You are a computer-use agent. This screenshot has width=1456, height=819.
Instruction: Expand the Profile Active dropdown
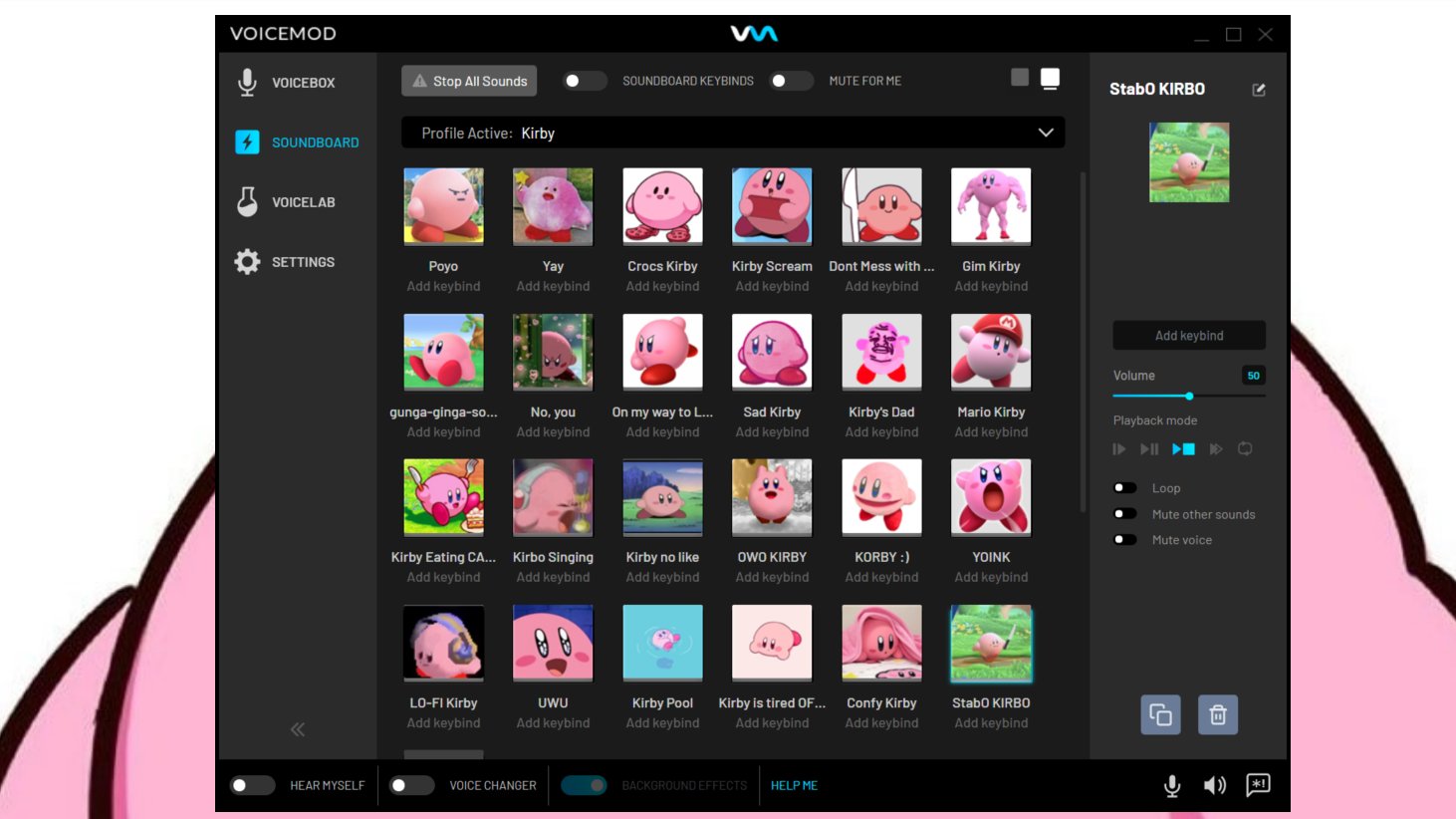[x=733, y=133]
